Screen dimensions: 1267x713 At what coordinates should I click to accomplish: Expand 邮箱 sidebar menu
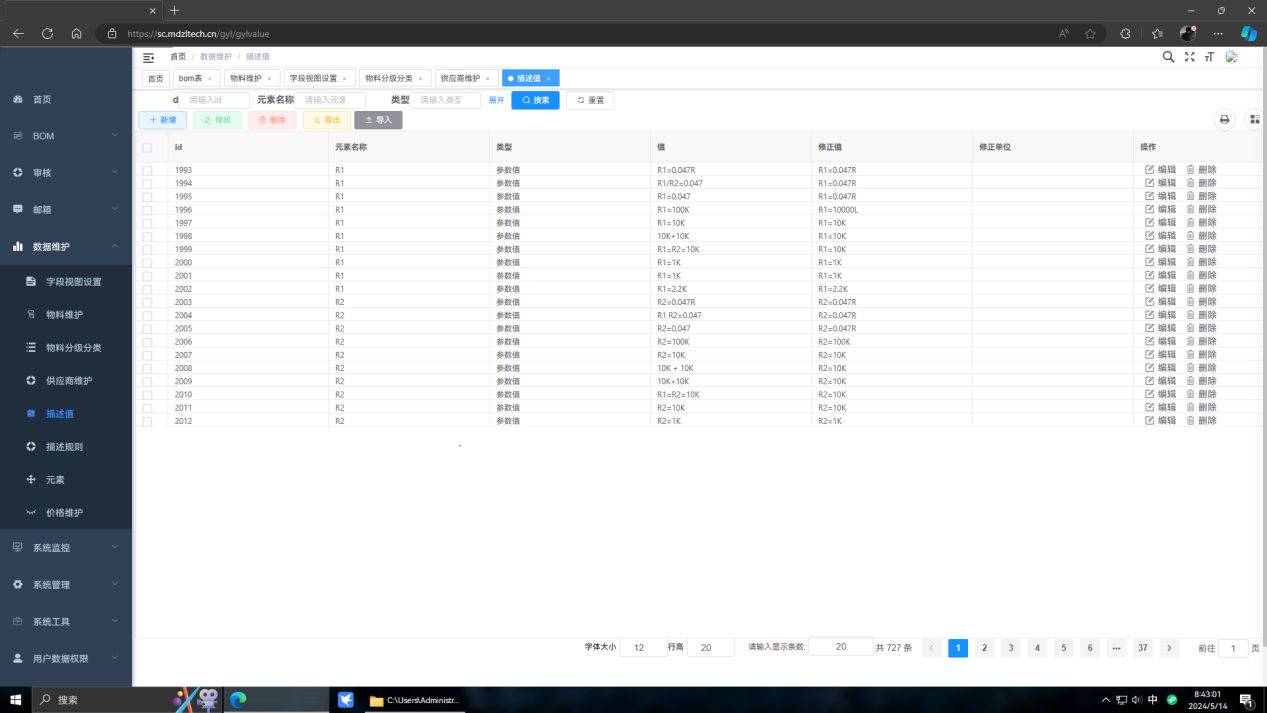coord(66,210)
